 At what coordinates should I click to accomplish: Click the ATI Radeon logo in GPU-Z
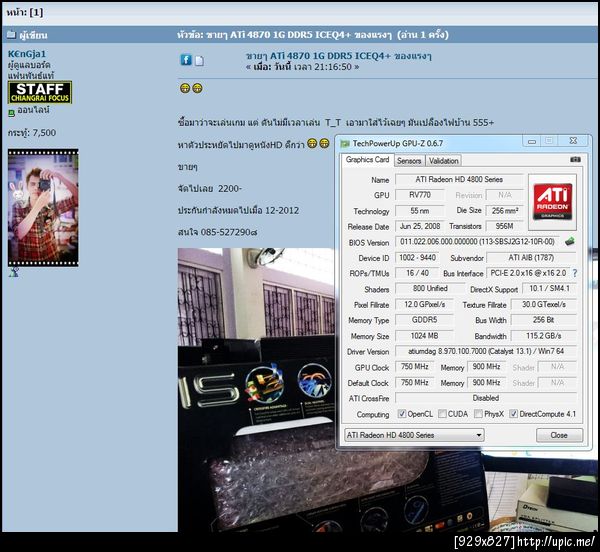click(x=553, y=202)
